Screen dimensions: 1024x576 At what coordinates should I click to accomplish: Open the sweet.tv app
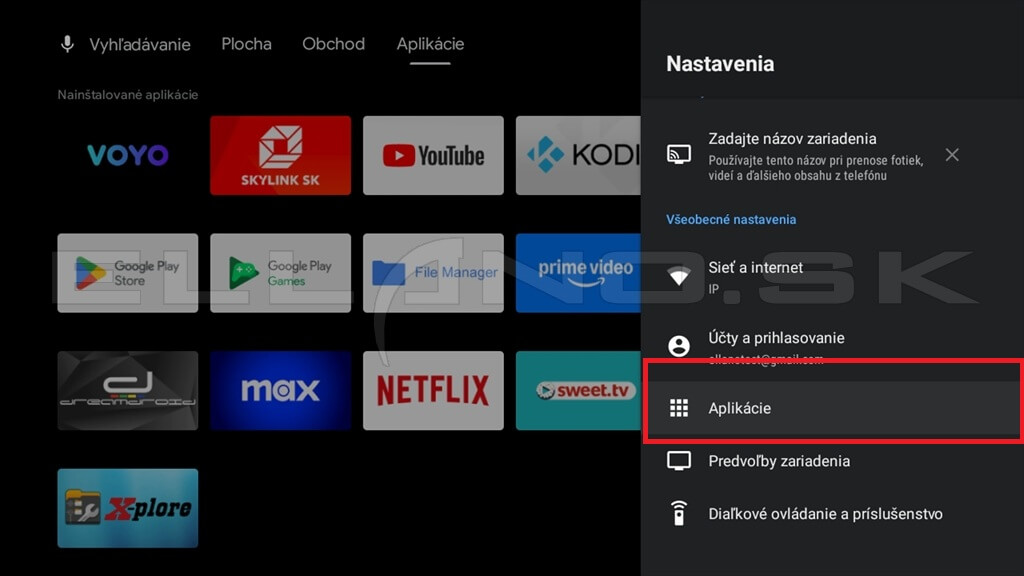pos(578,391)
